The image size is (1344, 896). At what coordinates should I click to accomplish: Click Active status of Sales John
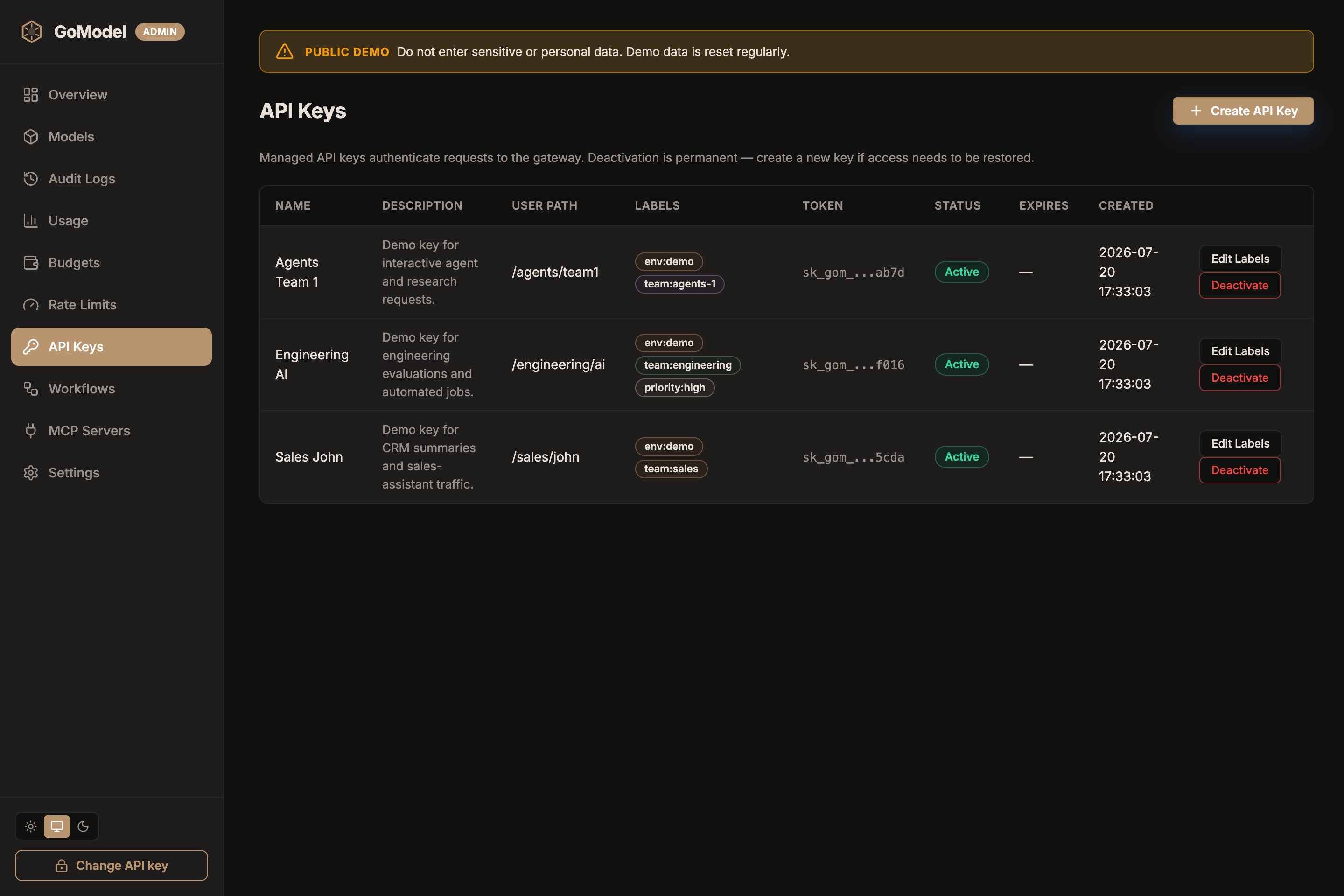[x=962, y=456]
